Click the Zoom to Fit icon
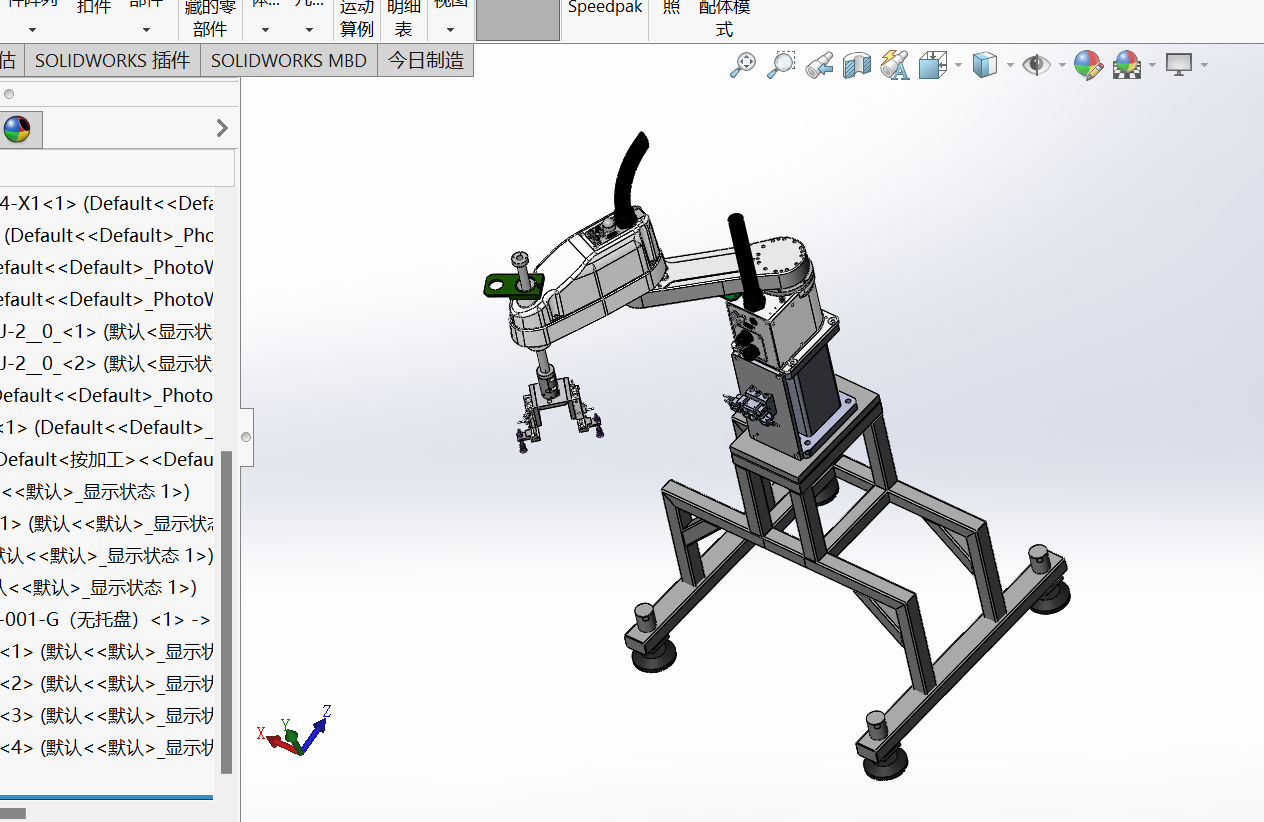The image size is (1264, 822). coord(743,65)
